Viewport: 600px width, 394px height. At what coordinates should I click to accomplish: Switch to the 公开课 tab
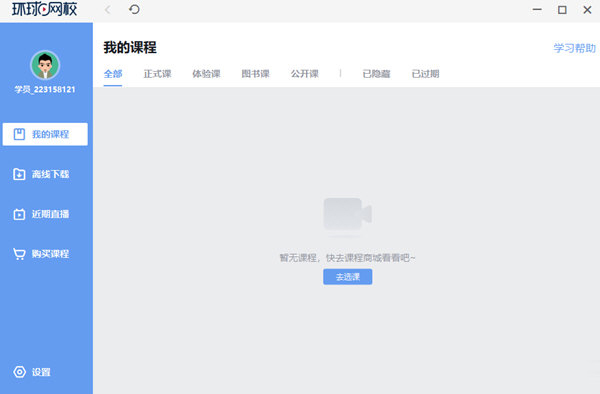tap(305, 74)
